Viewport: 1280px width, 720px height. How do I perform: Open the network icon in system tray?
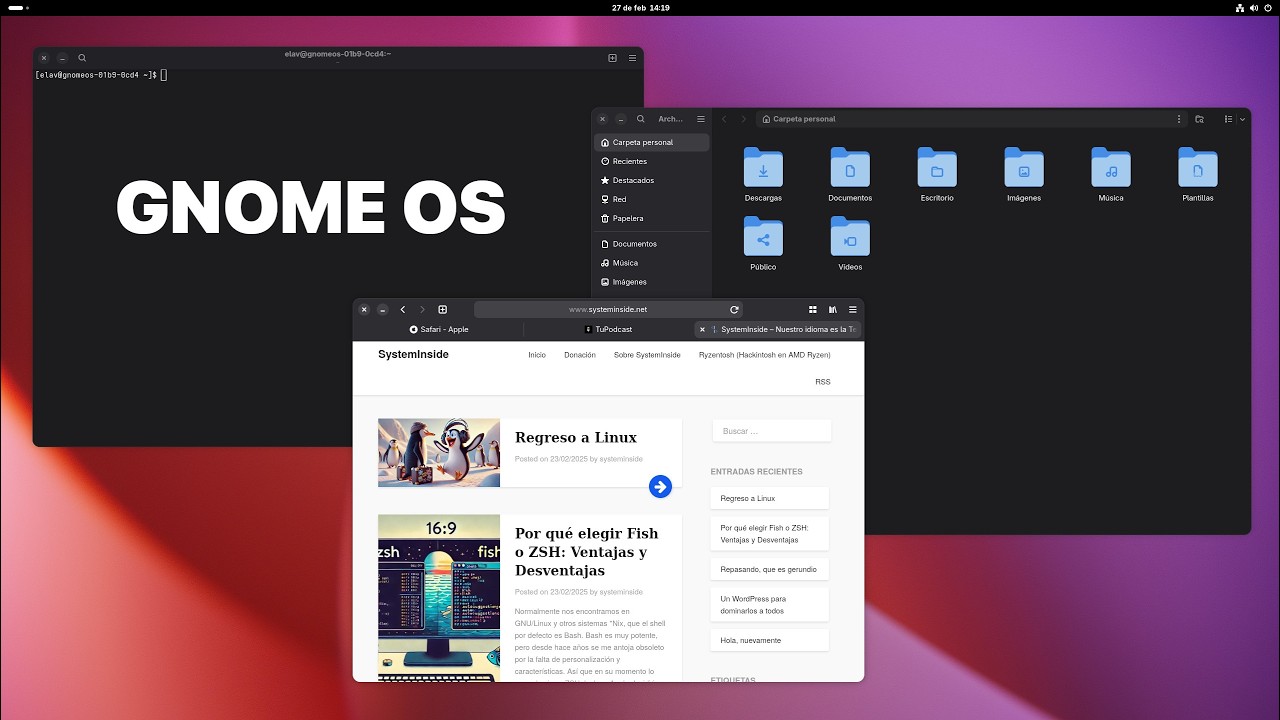tap(1238, 8)
